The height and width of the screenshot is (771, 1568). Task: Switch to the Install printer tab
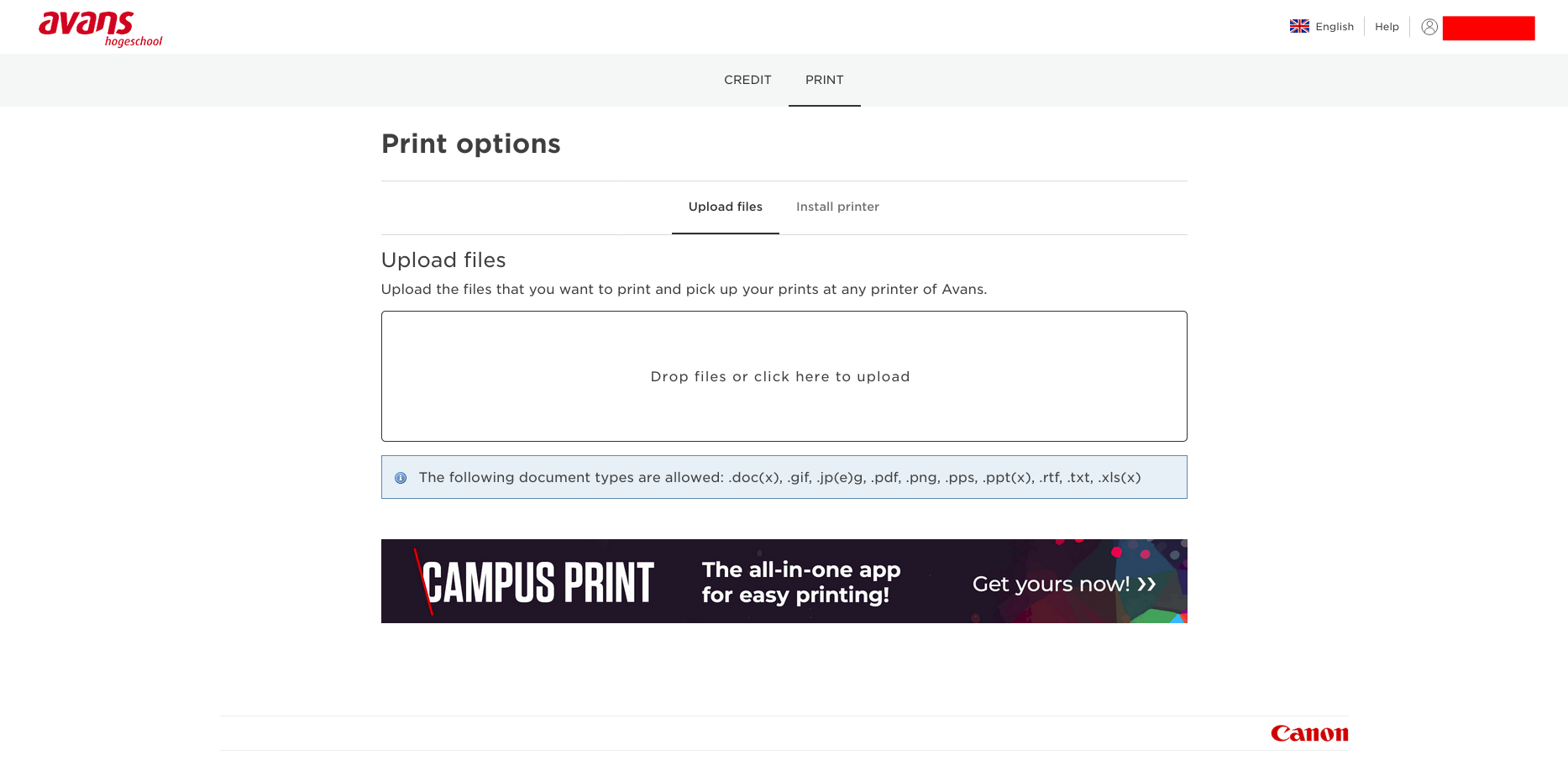(x=837, y=207)
